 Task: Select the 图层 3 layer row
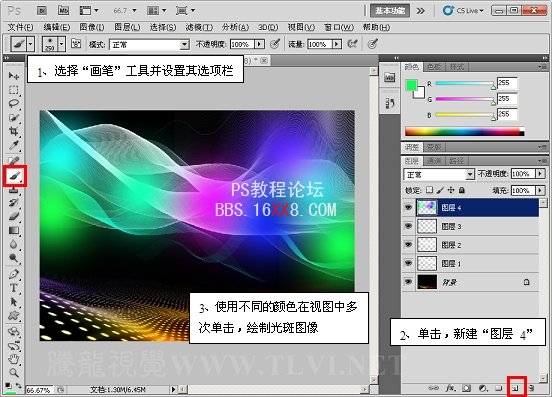click(470, 226)
